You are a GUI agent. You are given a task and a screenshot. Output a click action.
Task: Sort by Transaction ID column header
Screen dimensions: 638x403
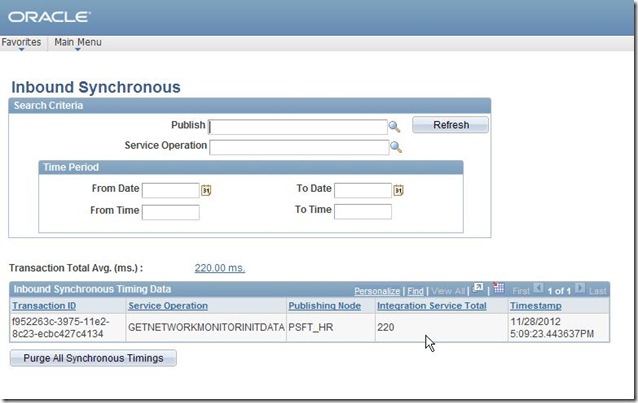pyautogui.click(x=44, y=306)
